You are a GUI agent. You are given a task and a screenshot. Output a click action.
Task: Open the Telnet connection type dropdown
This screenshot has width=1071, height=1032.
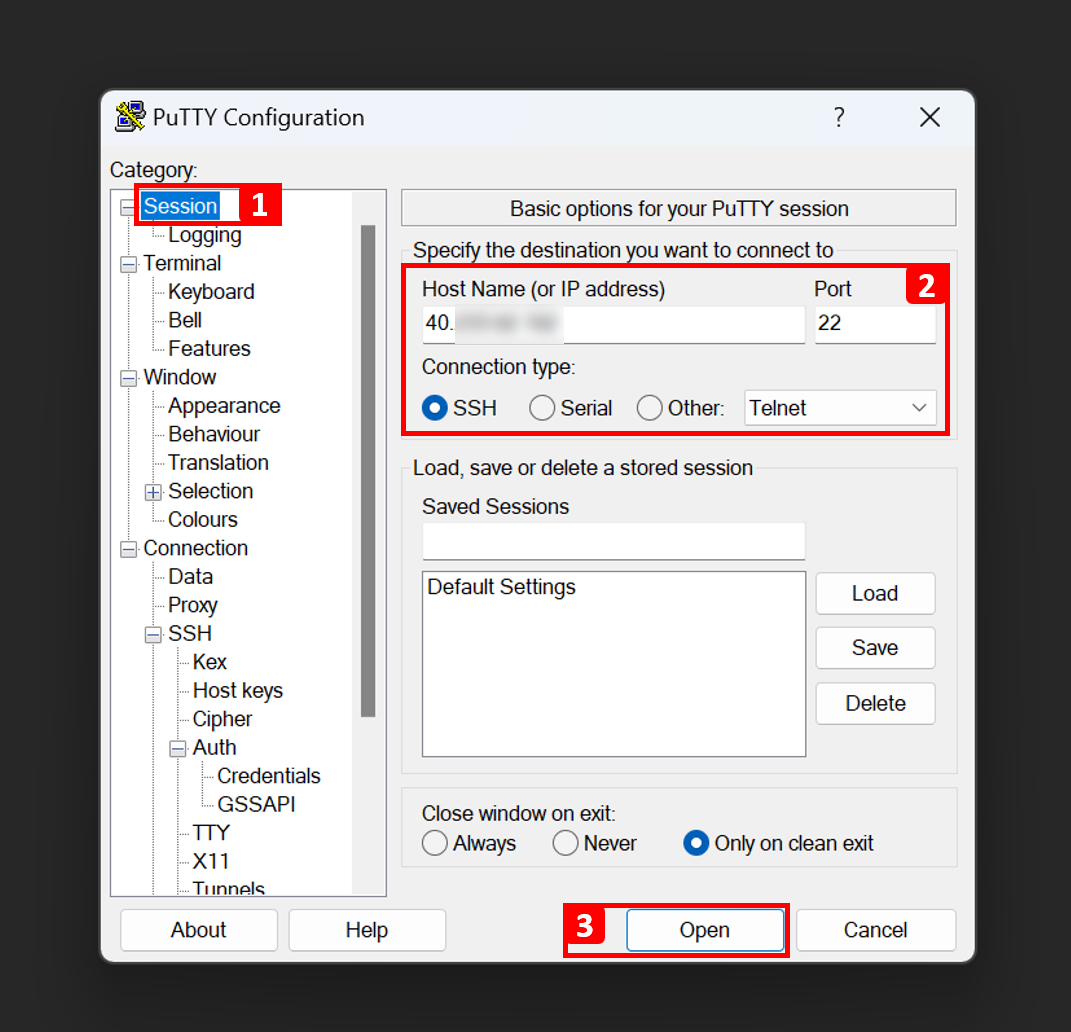840,408
